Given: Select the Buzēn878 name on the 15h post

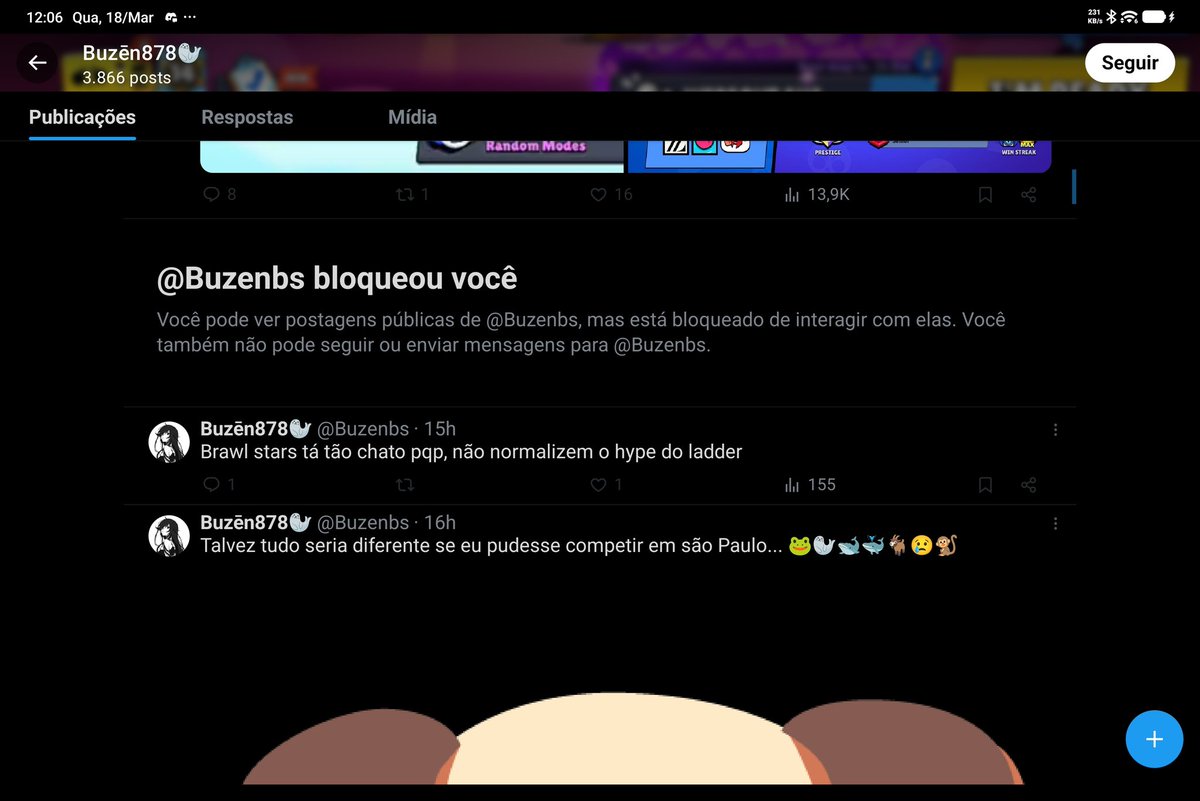Looking at the screenshot, I should [x=256, y=429].
